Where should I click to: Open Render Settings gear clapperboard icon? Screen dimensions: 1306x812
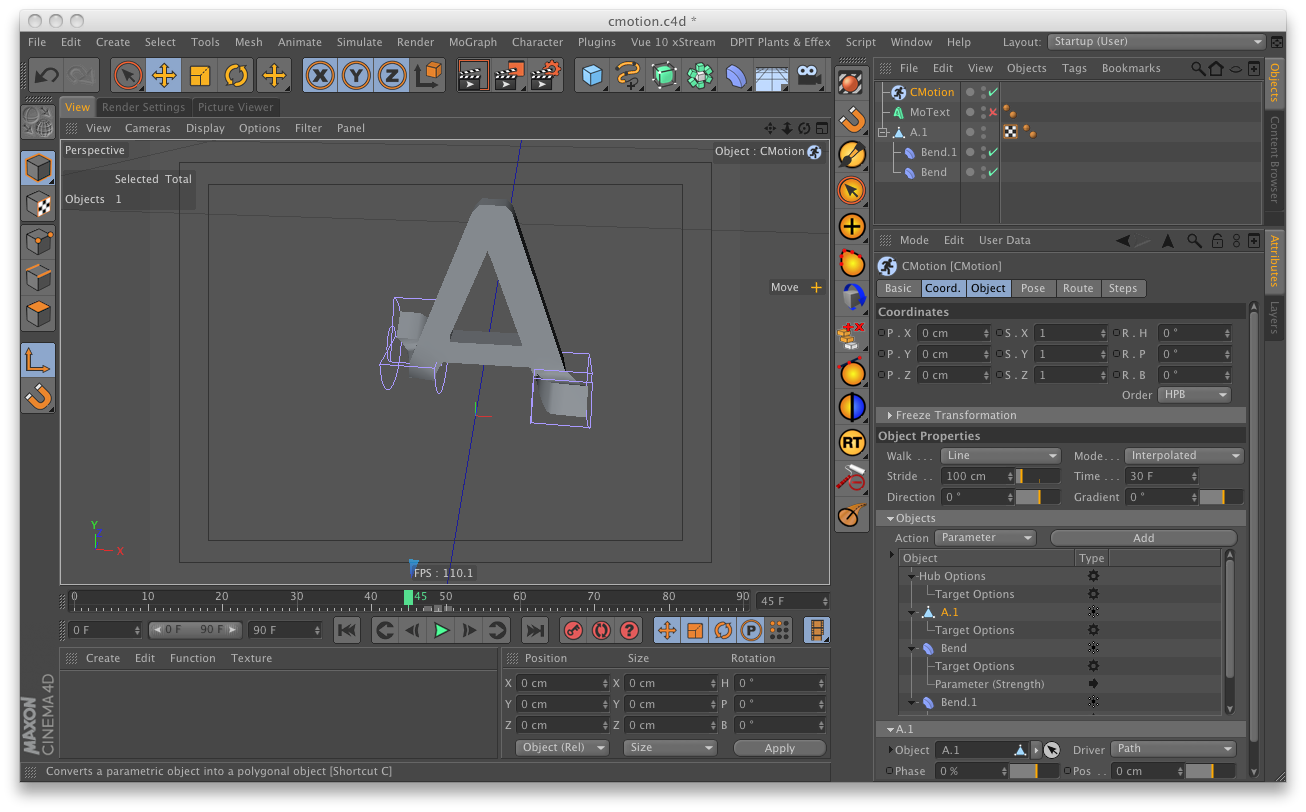click(545, 75)
